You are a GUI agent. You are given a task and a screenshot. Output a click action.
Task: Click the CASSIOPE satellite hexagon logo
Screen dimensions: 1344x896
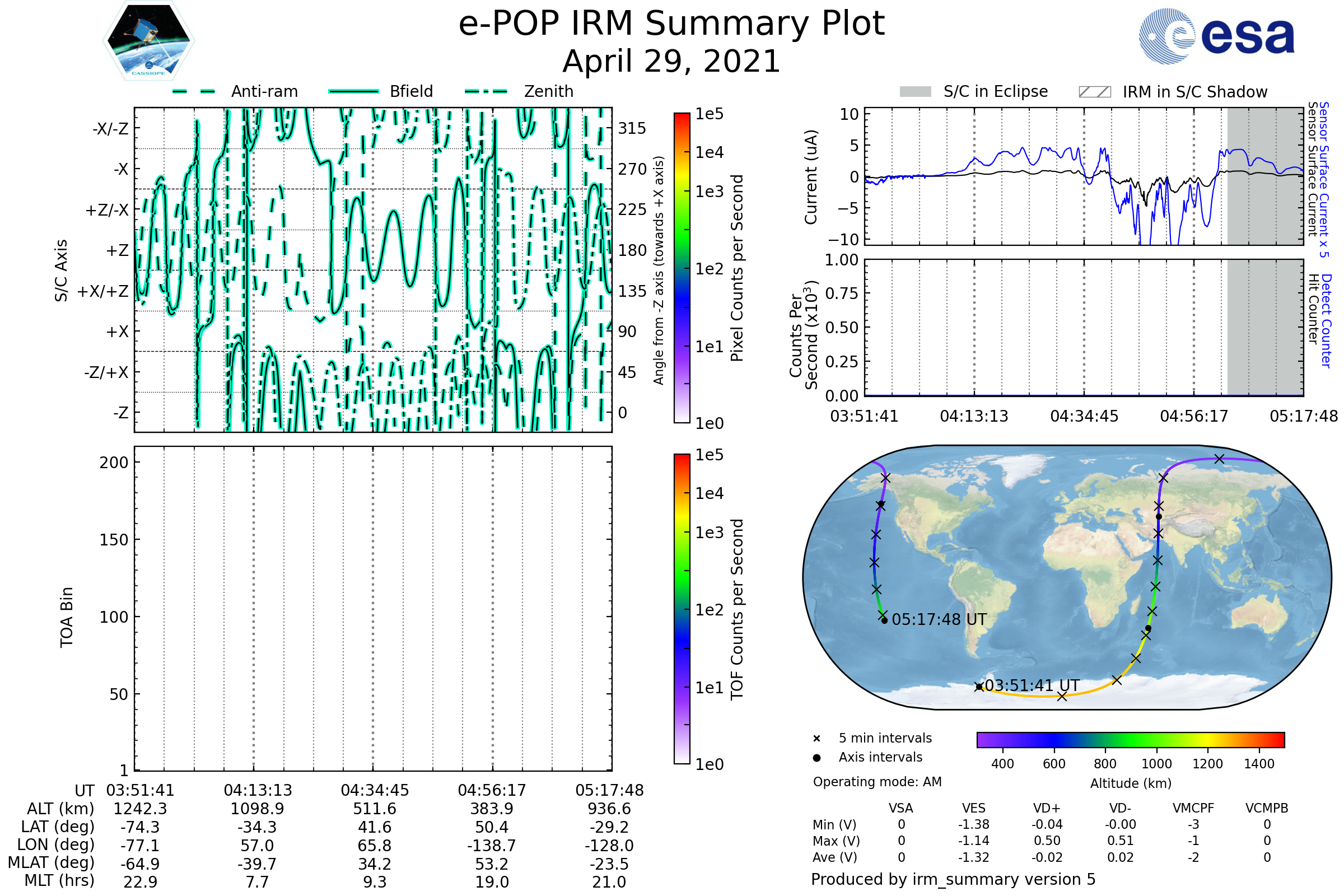pyautogui.click(x=148, y=41)
